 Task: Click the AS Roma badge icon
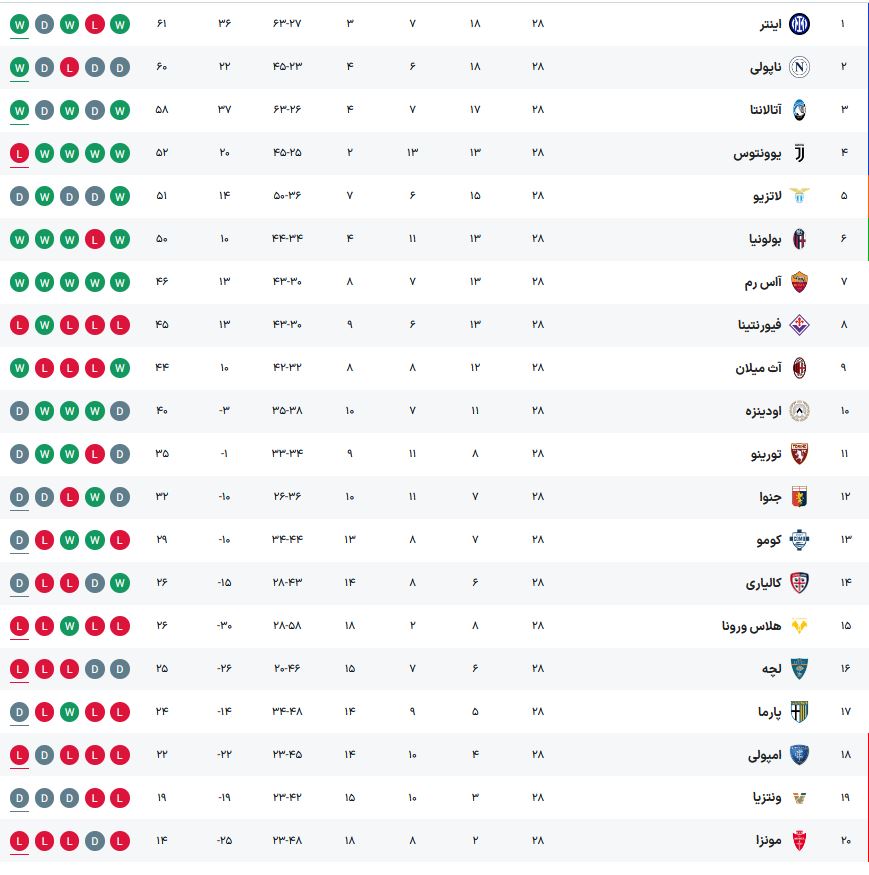click(x=799, y=282)
